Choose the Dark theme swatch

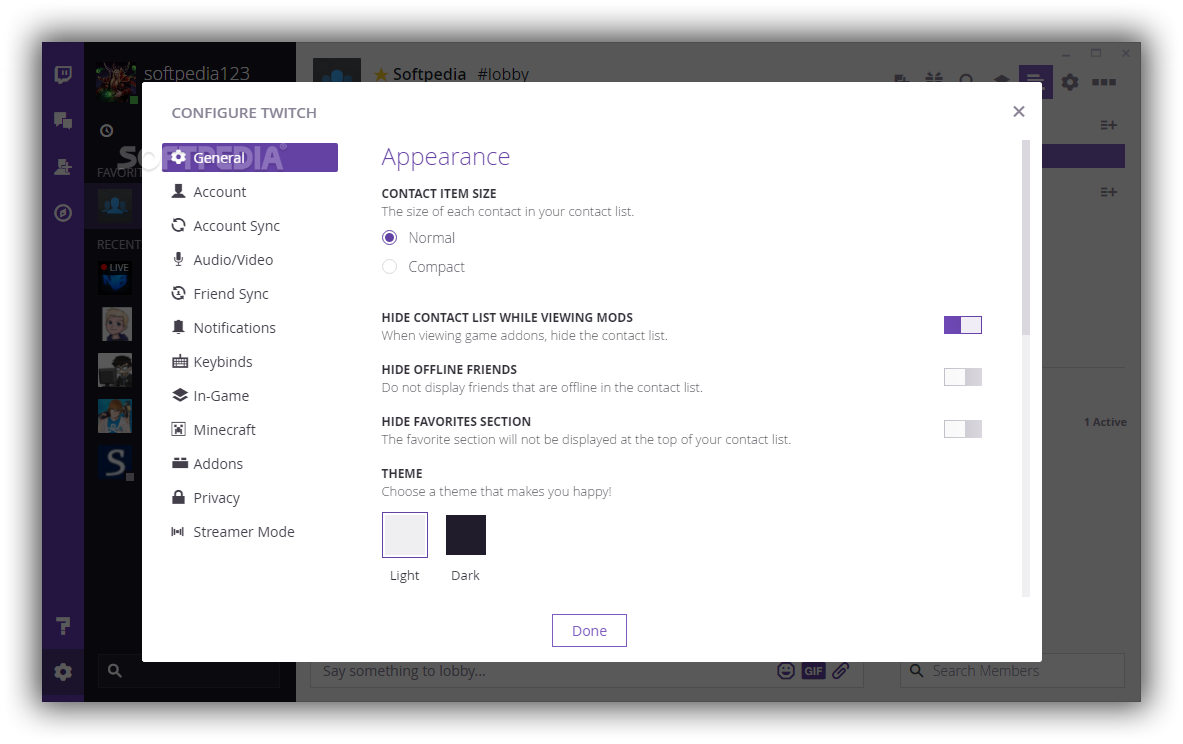point(466,535)
